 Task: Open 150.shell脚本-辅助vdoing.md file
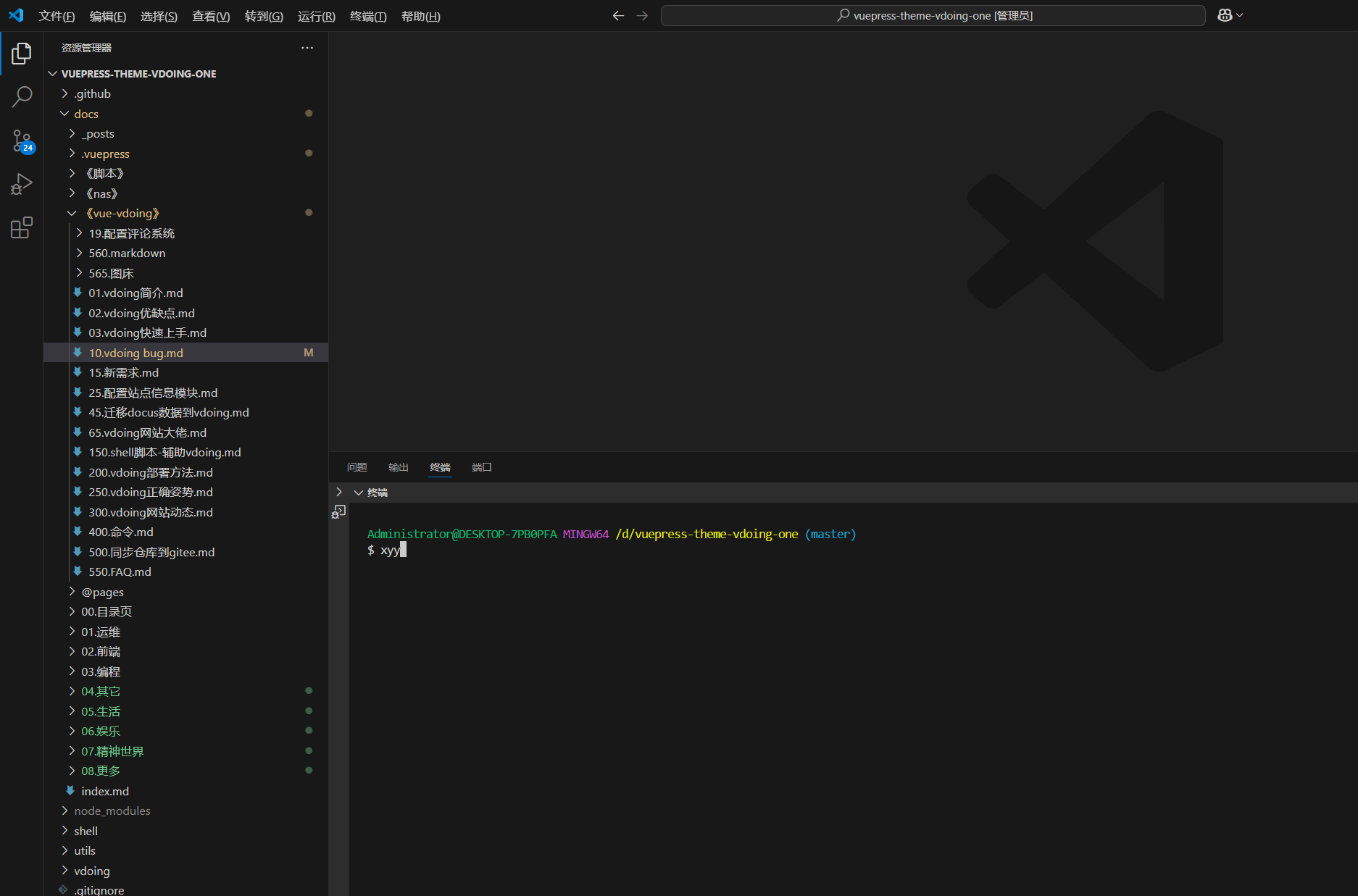click(x=186, y=452)
